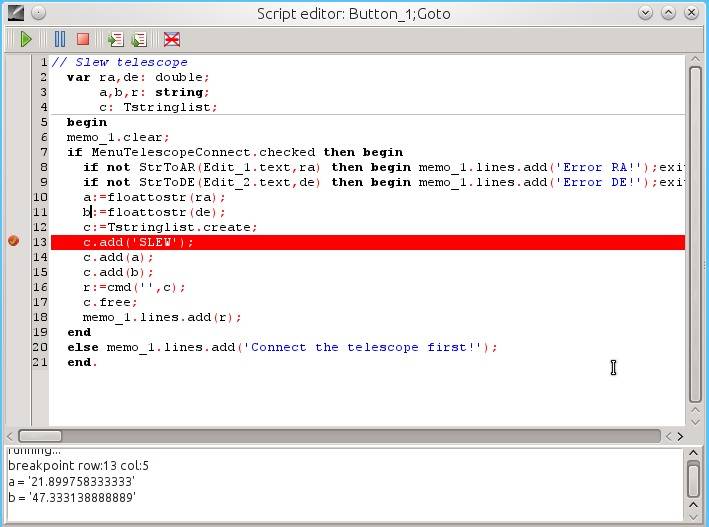
Task: Click the horizontal scrollbar thumb
Action: point(40,436)
